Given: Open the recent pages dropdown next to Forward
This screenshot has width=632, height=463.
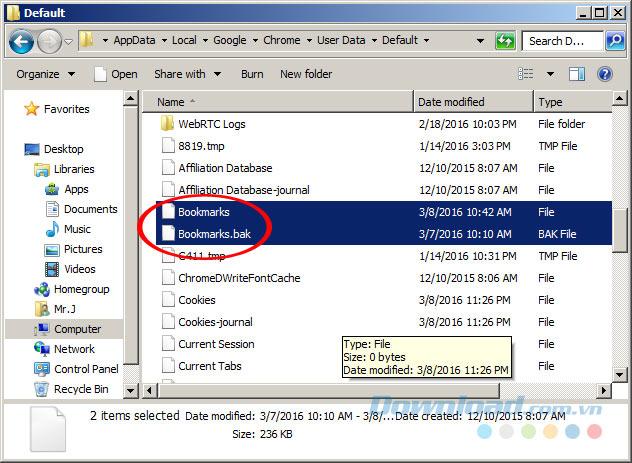Looking at the screenshot, I should pos(69,42).
